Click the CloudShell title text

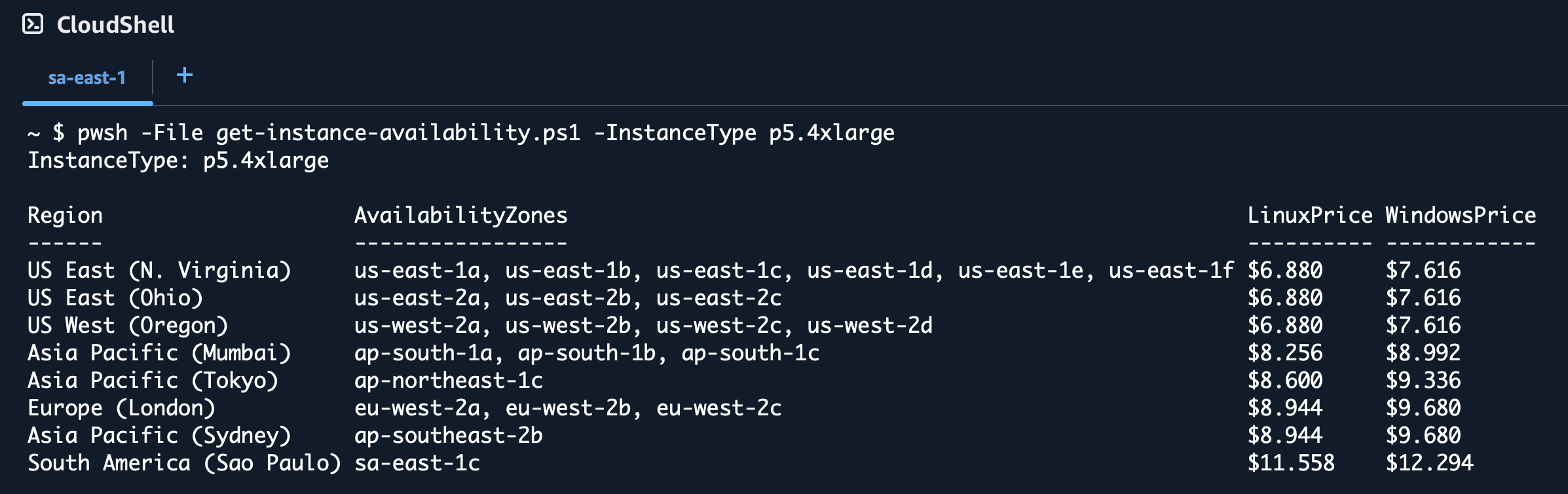pyautogui.click(x=115, y=25)
